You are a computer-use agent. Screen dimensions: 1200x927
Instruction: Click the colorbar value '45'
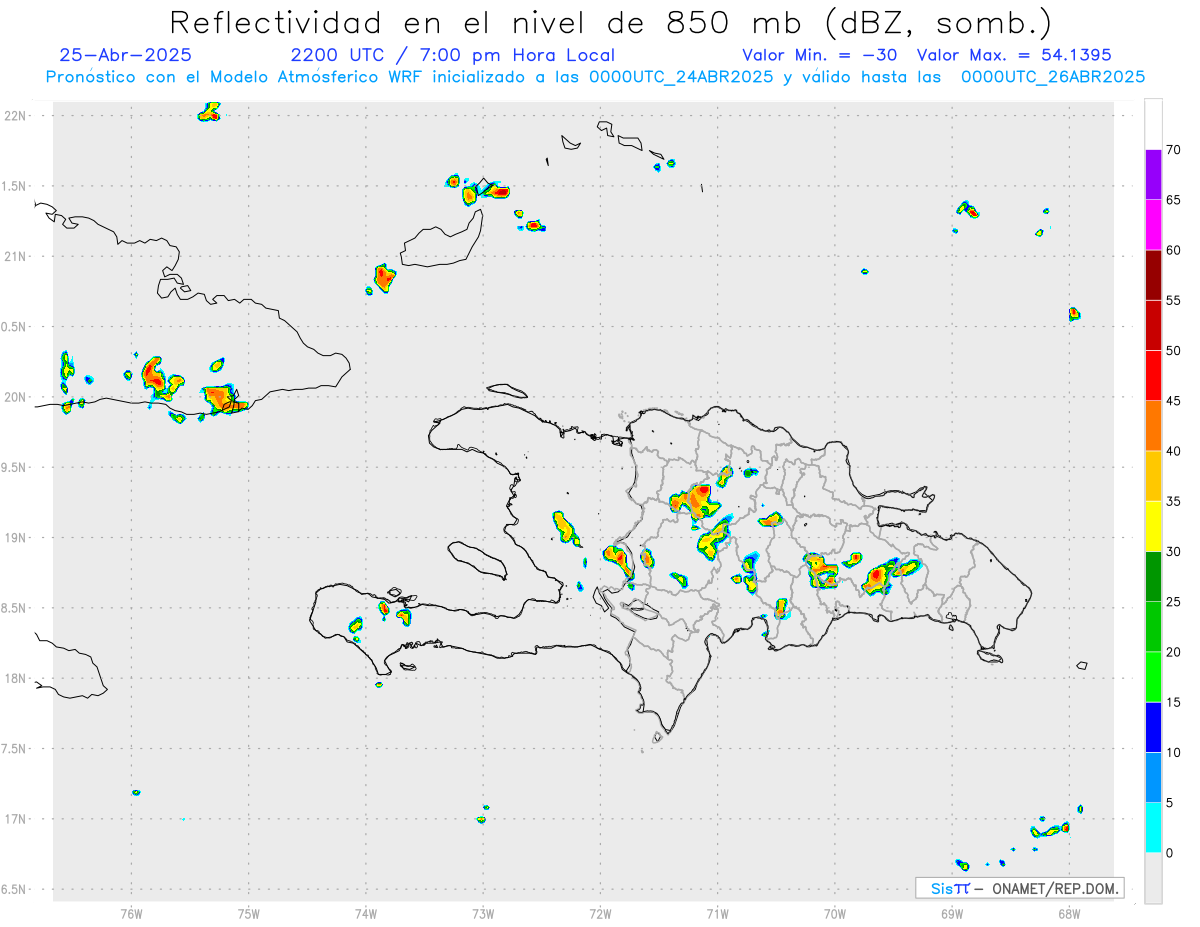tap(1173, 401)
